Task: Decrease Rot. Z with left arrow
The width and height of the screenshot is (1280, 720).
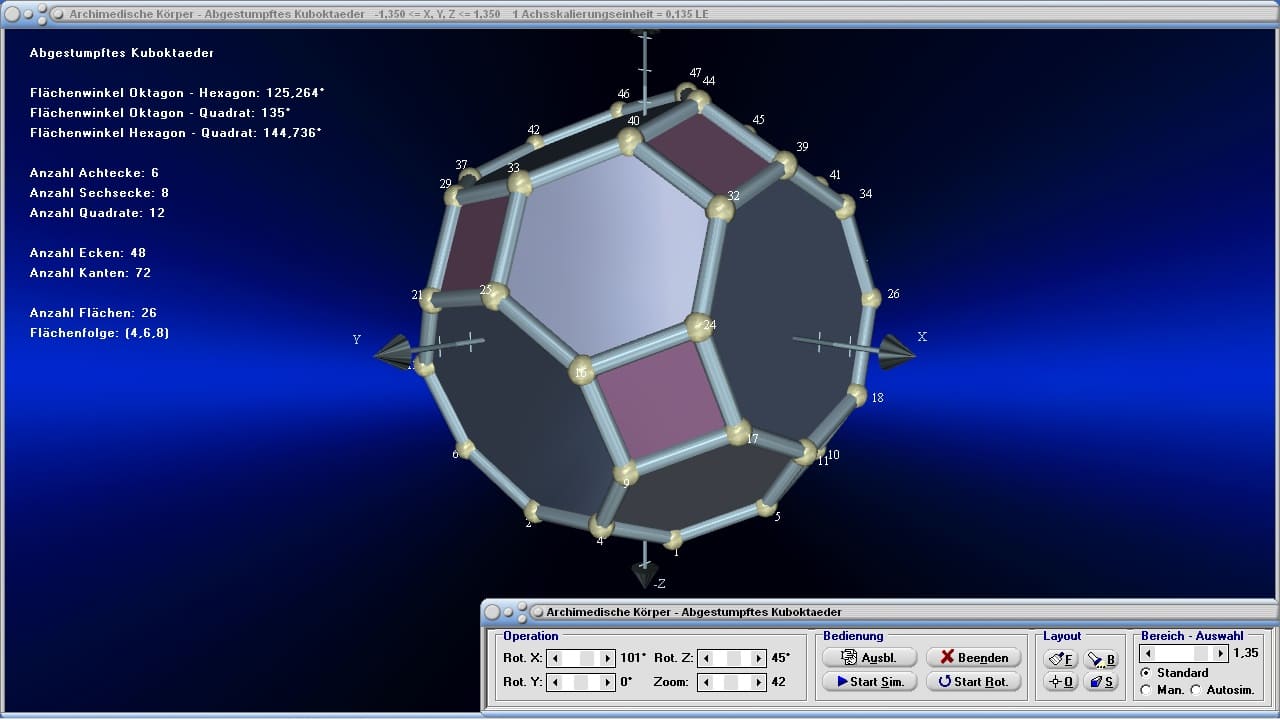Action: [x=705, y=658]
